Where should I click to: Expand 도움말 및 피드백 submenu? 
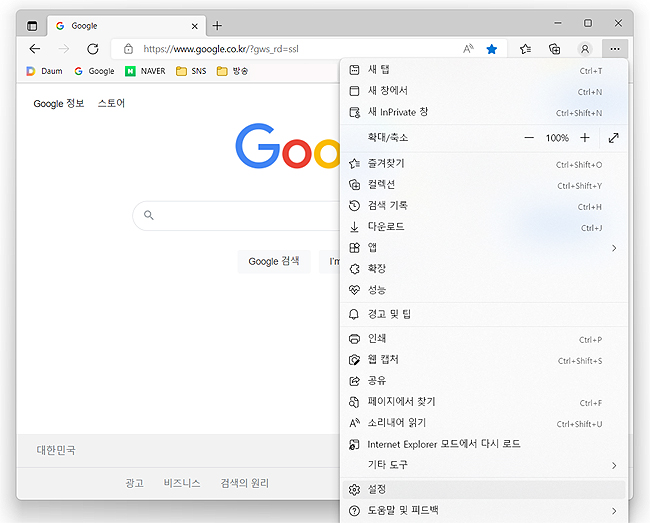[483, 511]
